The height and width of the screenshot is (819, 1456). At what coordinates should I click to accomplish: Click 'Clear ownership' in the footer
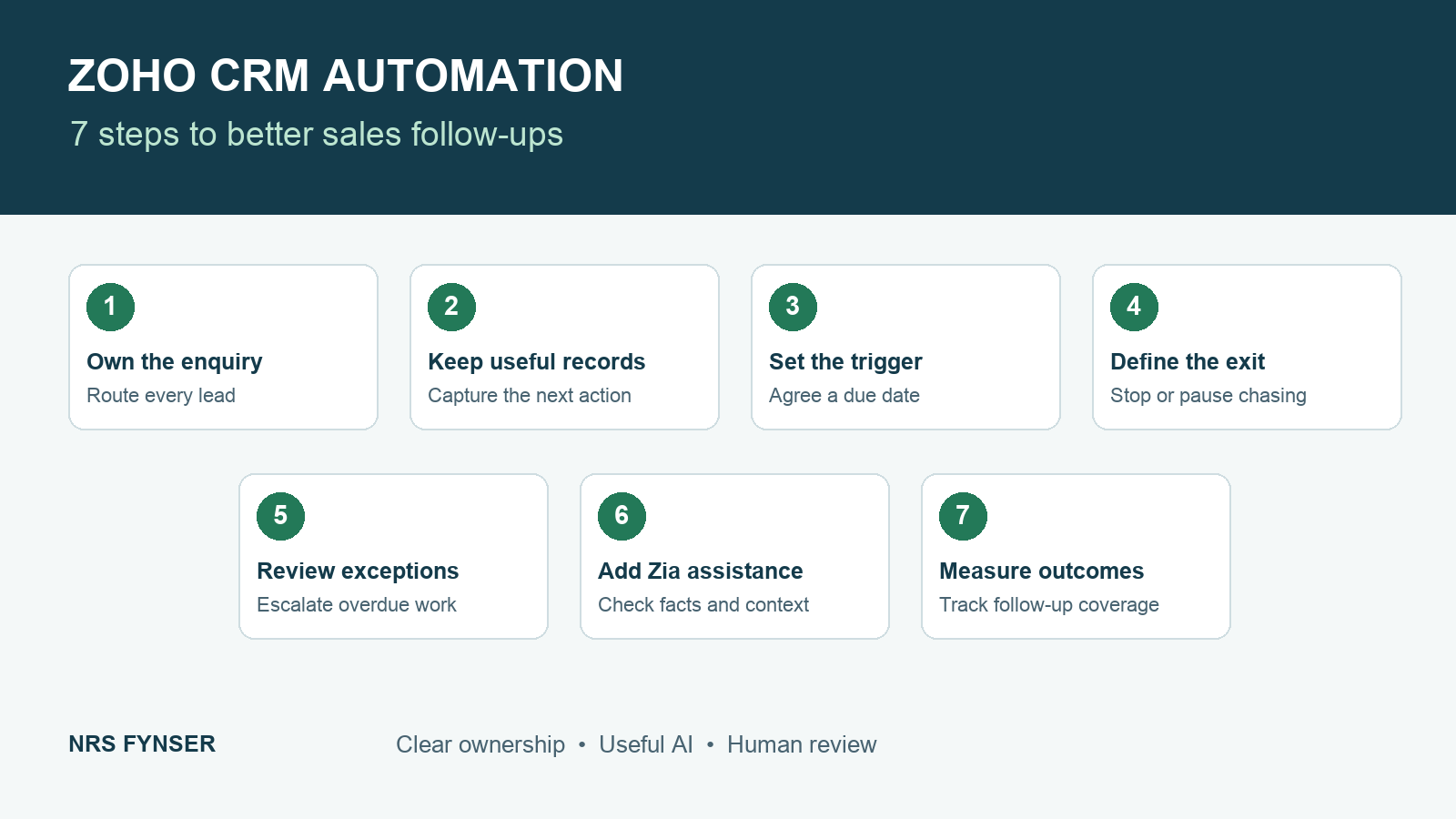click(480, 745)
